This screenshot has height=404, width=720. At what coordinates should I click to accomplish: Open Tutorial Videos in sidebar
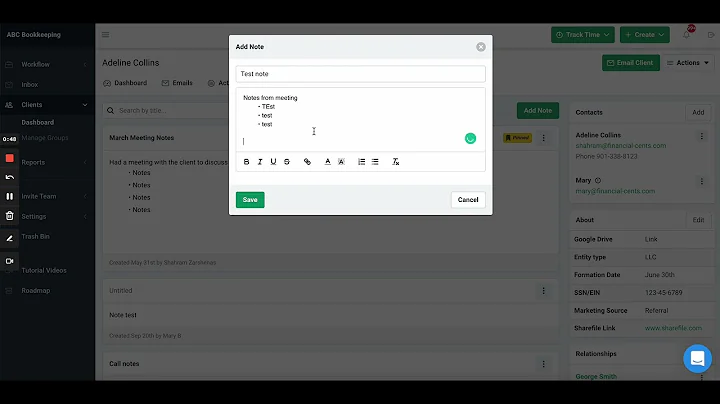click(x=44, y=270)
